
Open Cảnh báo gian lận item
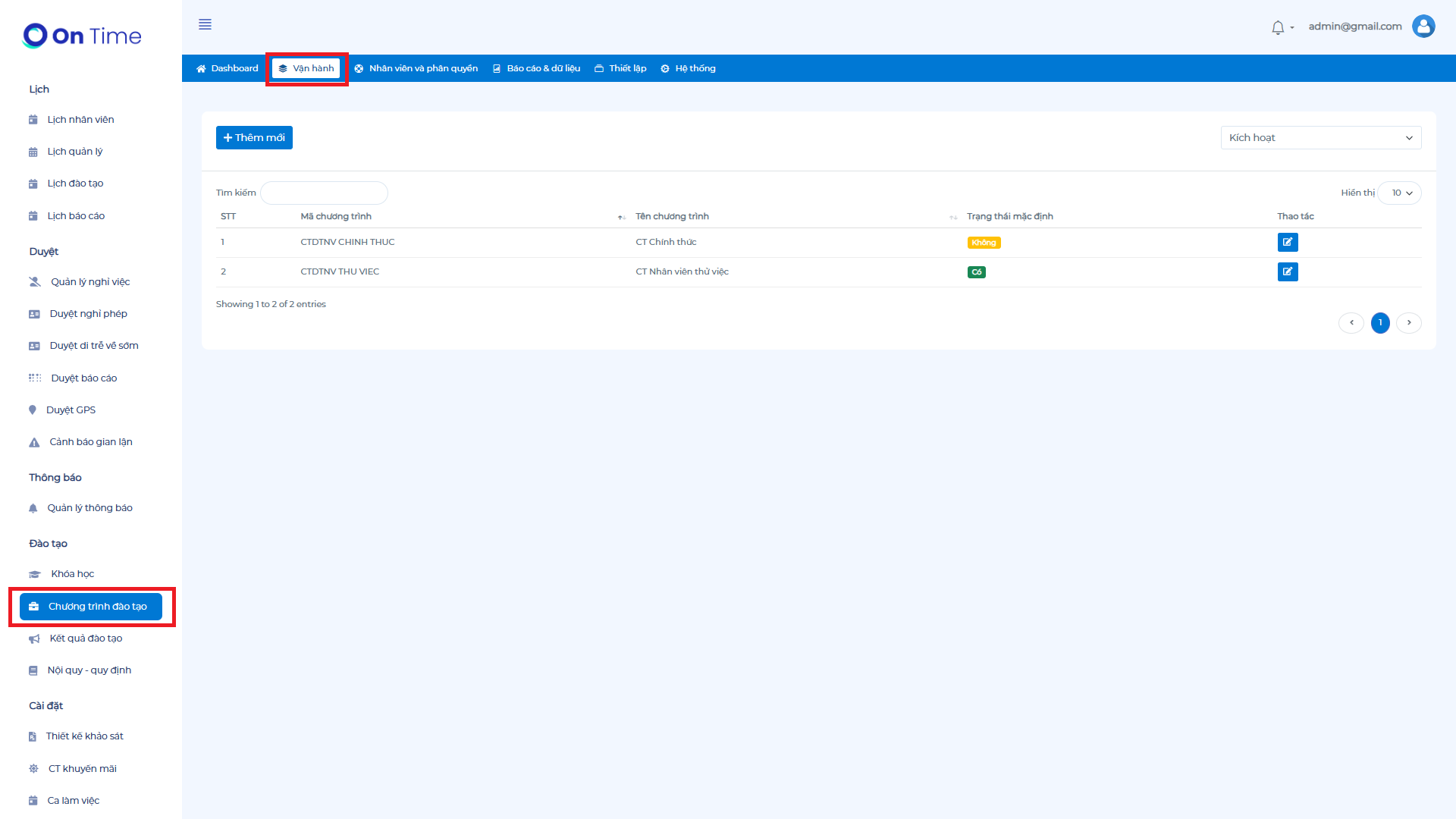coord(90,442)
